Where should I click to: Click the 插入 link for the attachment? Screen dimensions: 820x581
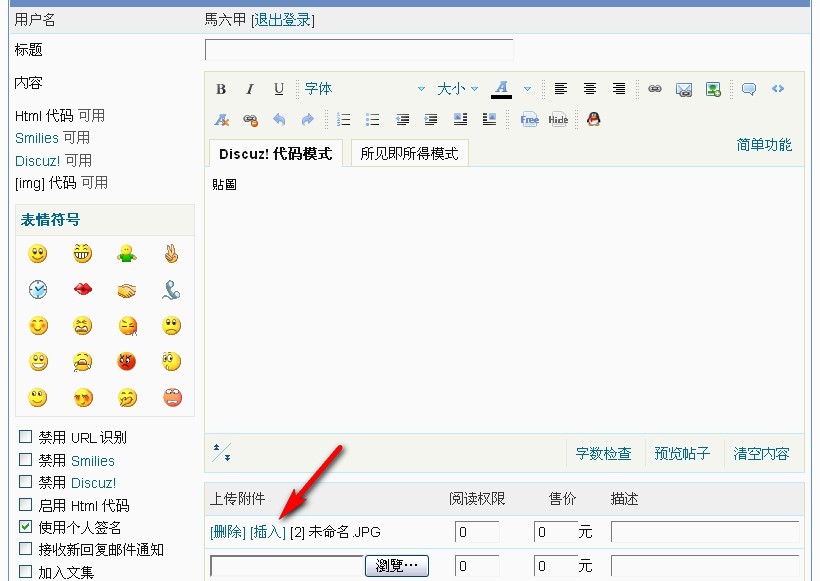click(268, 532)
